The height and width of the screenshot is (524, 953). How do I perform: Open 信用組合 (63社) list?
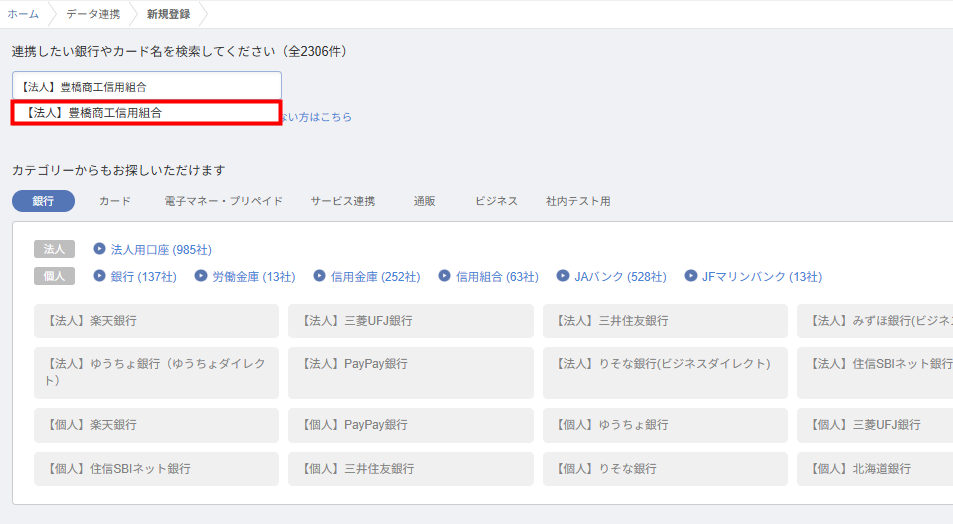pyautogui.click(x=497, y=277)
